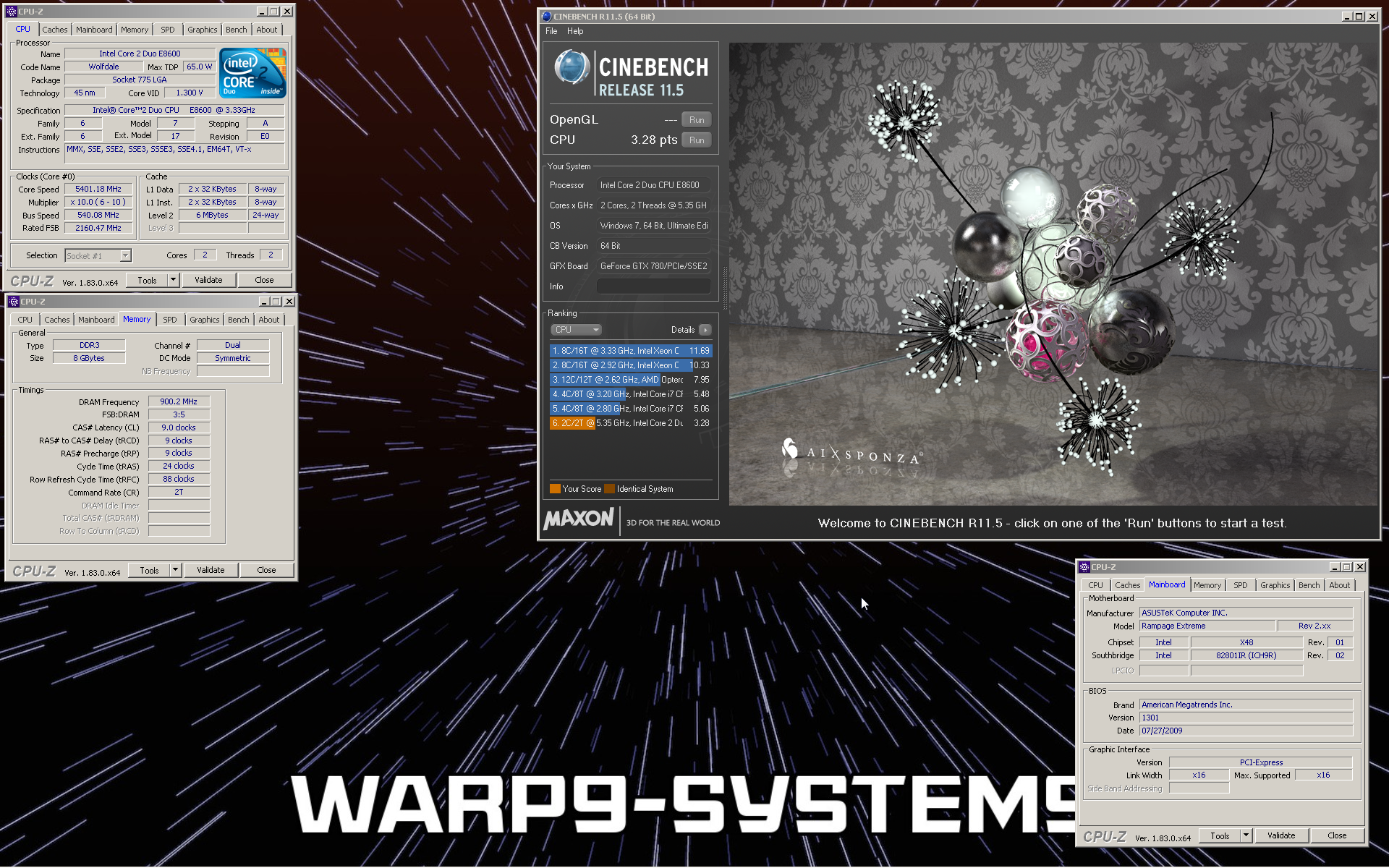Open the About tab in the top CPU-Z processor window
Image resolution: width=1389 pixels, height=868 pixels.
[x=266, y=30]
